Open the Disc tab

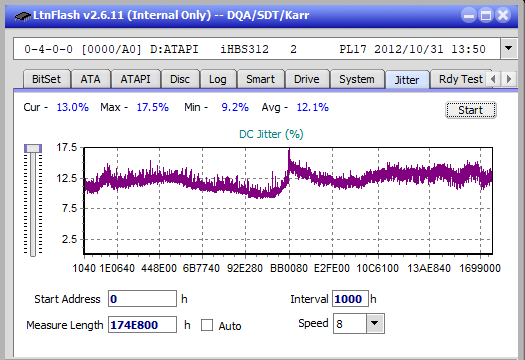coord(180,79)
